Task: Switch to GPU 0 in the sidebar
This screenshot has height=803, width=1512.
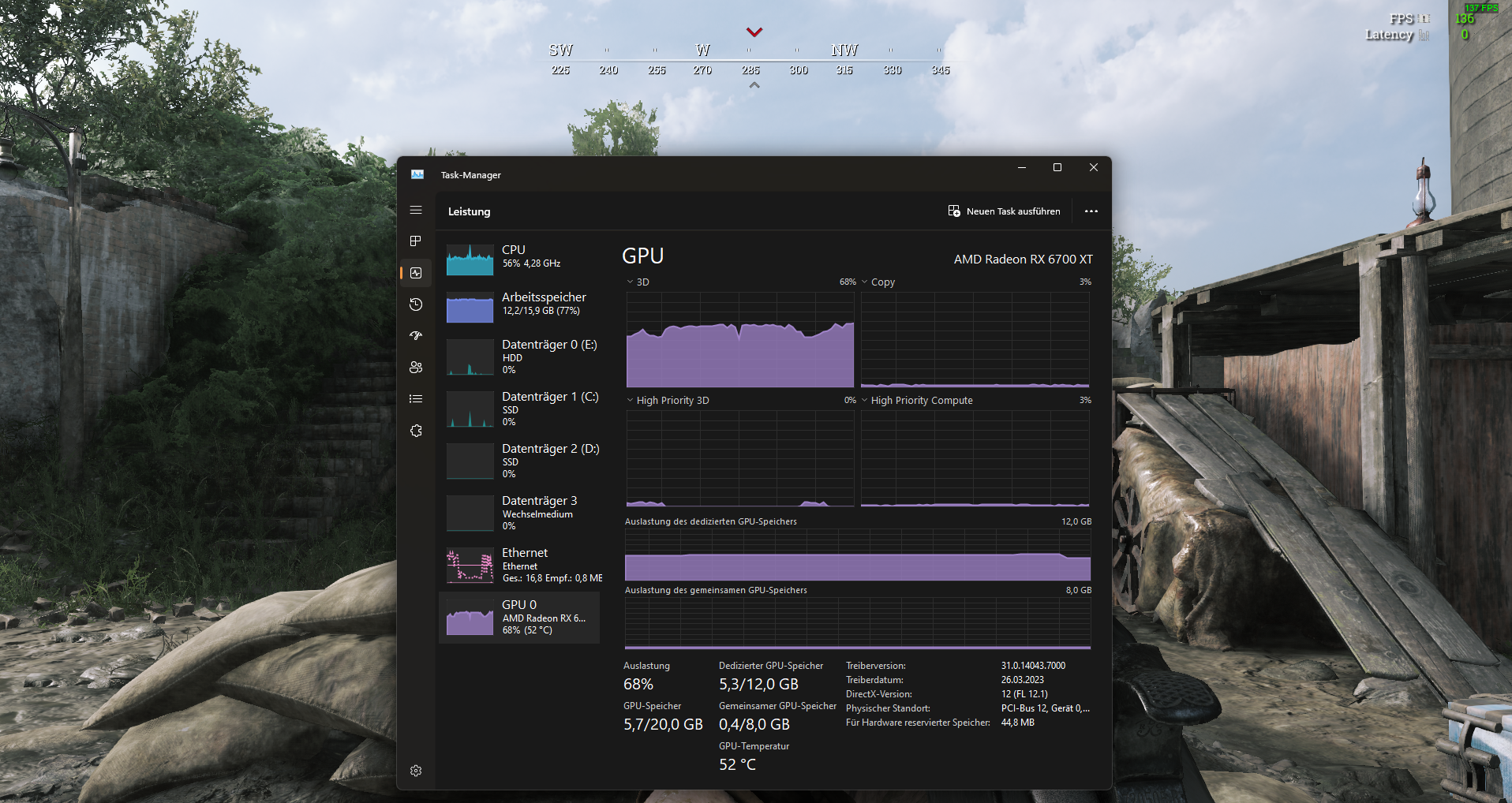Action: pyautogui.click(x=518, y=618)
